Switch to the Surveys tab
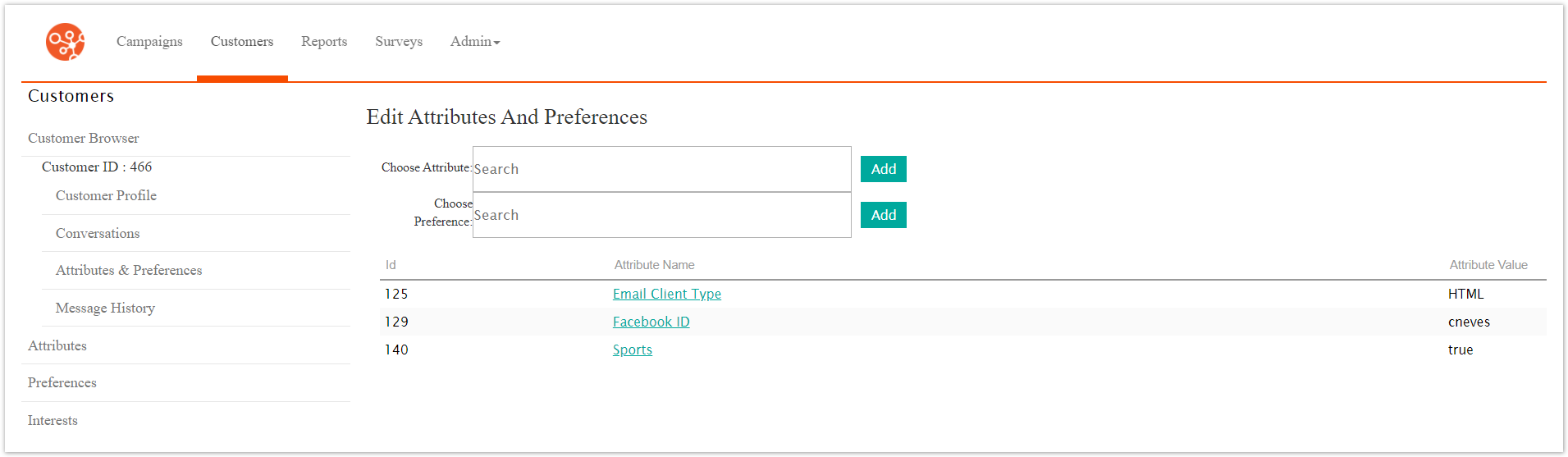This screenshot has width=1568, height=457. [399, 42]
